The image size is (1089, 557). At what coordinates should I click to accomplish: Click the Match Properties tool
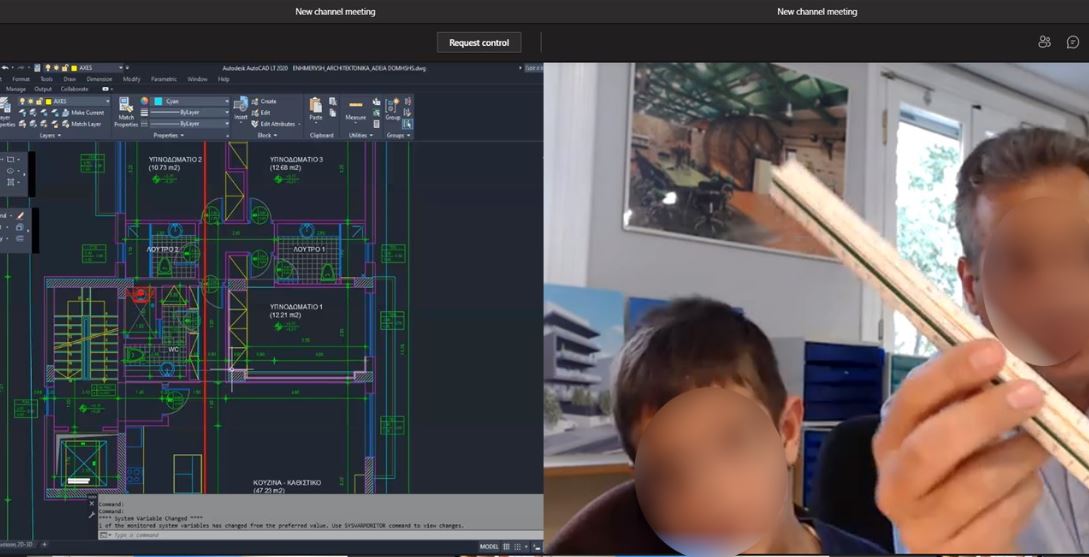[126, 113]
